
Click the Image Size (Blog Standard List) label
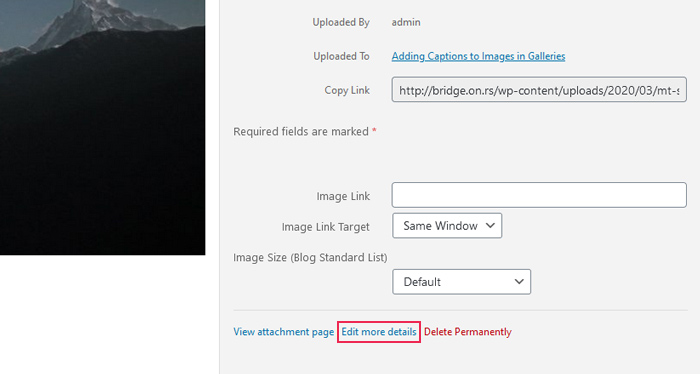310,258
